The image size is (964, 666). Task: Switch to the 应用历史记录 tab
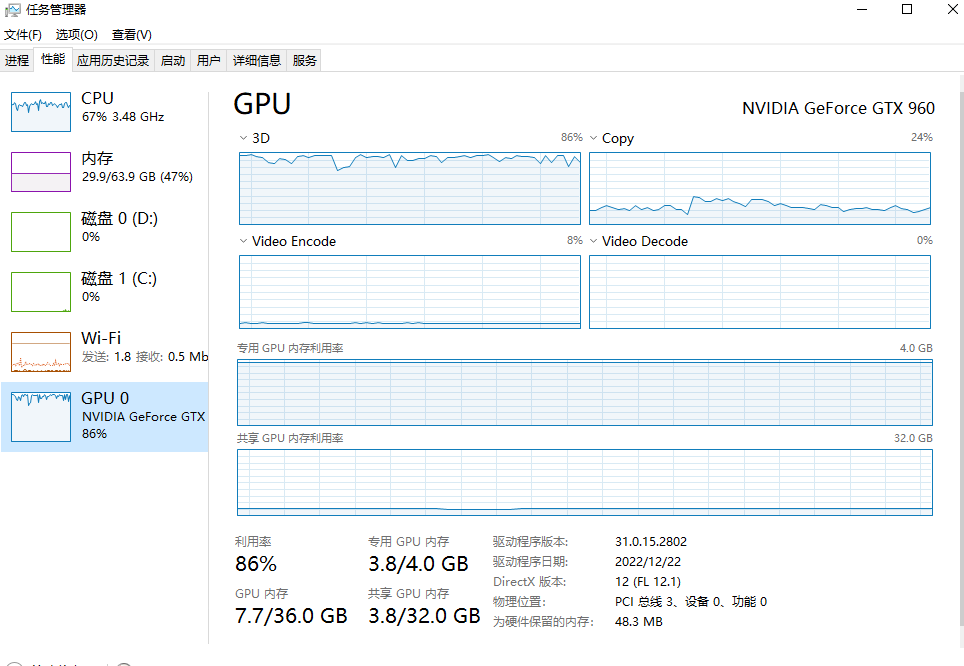click(113, 61)
